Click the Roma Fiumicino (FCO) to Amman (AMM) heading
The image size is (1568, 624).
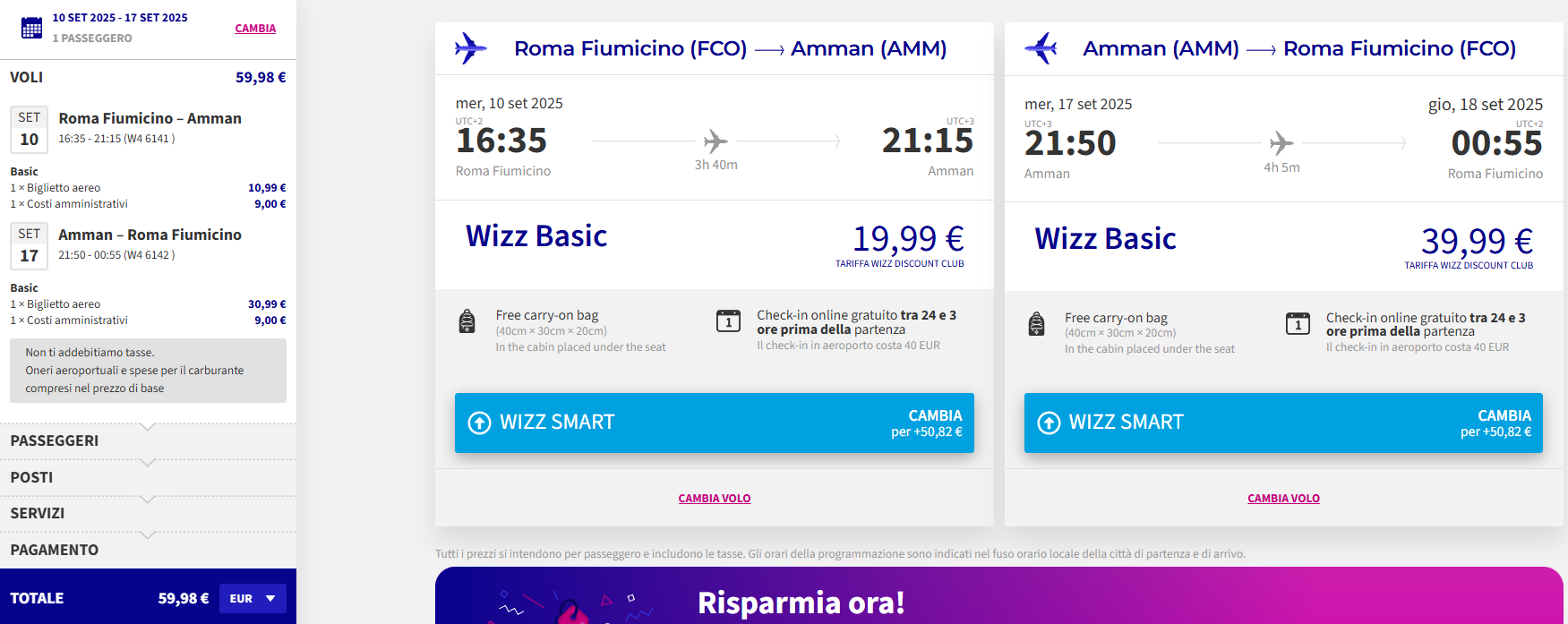(x=730, y=48)
